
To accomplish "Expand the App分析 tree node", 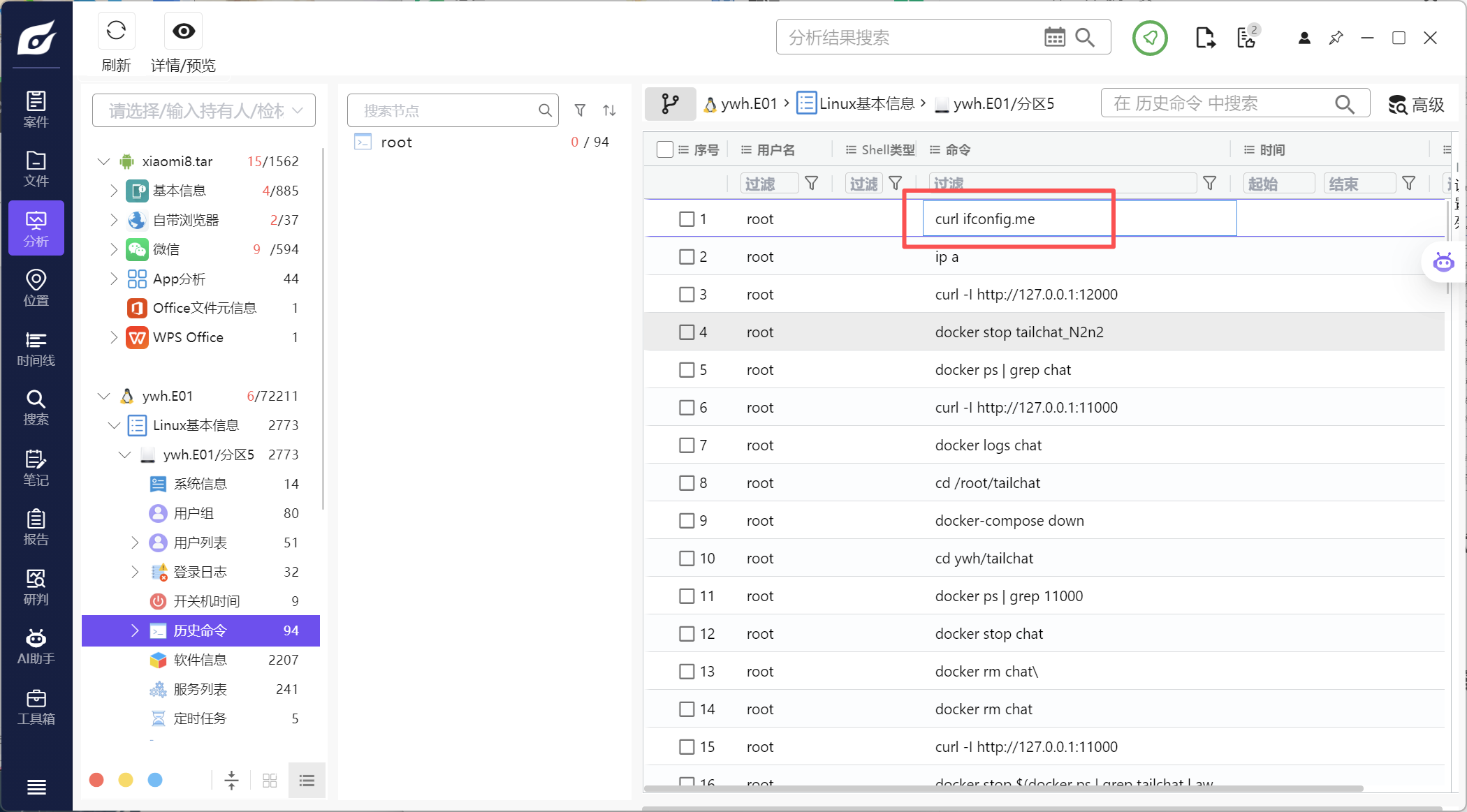I will point(114,279).
